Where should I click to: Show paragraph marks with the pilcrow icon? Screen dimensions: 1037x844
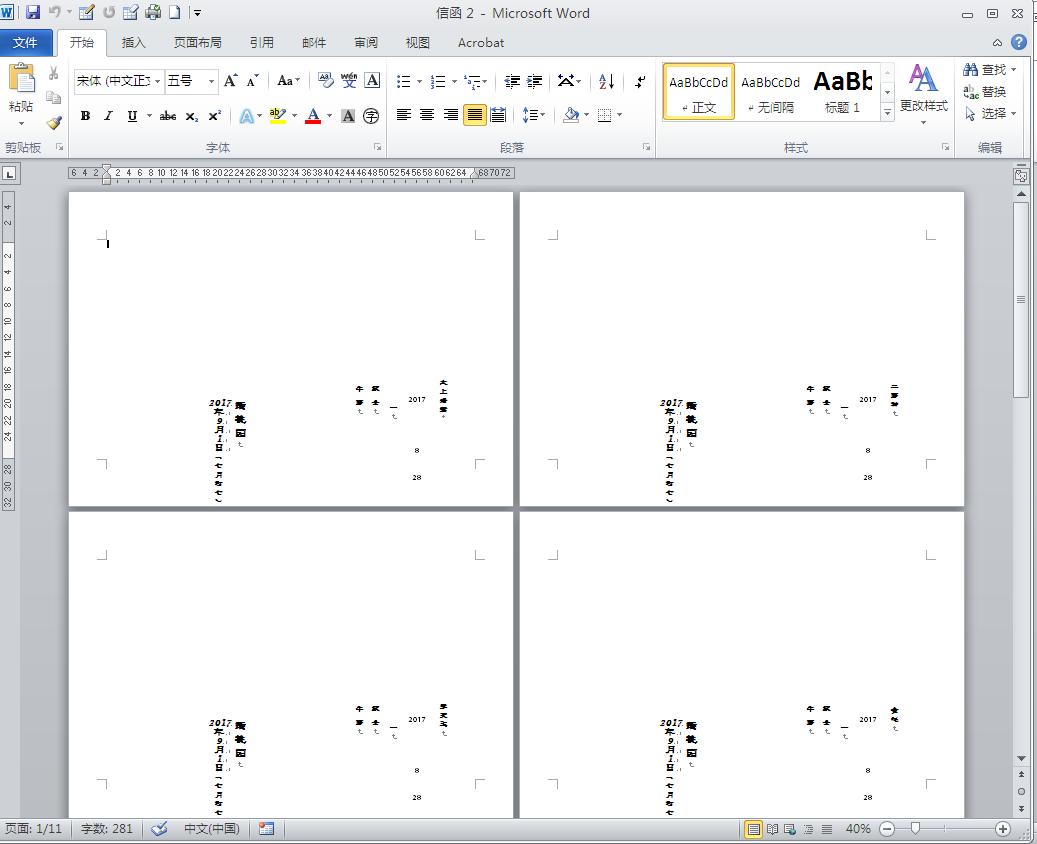(x=640, y=82)
